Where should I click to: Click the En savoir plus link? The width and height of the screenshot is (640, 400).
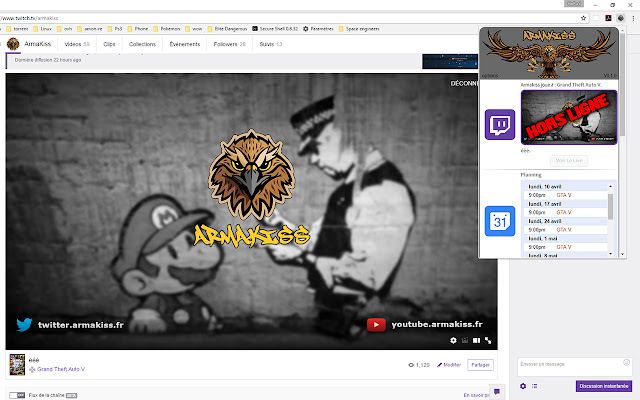476,395
